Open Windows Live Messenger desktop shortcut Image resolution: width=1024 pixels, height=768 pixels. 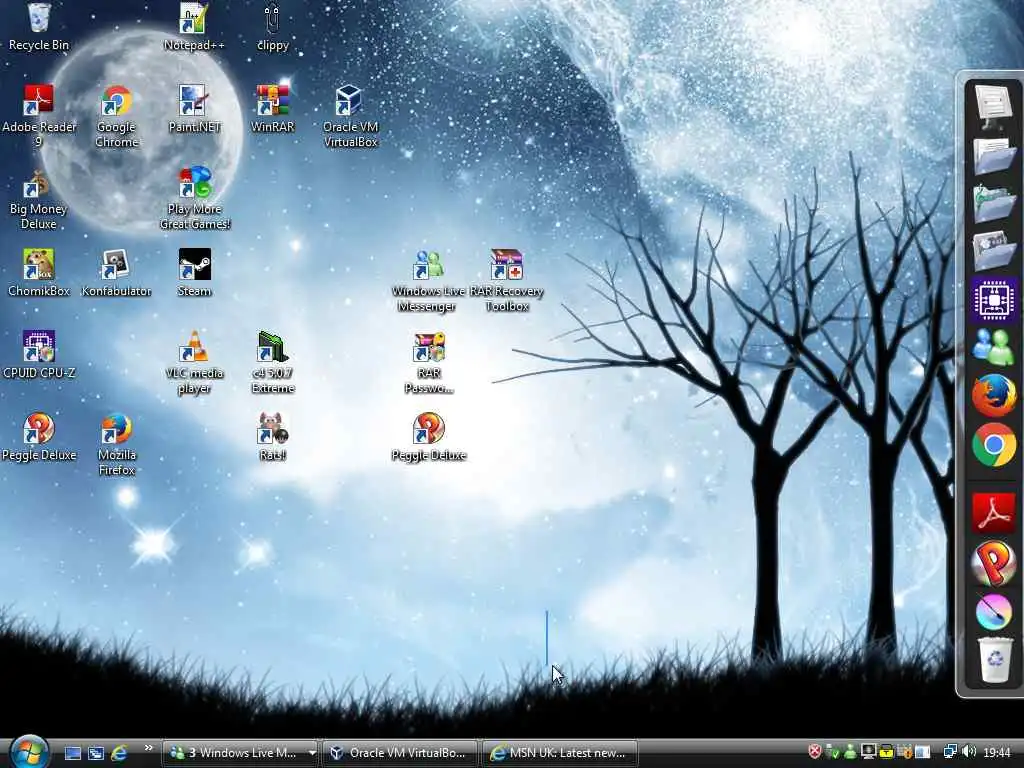pyautogui.click(x=428, y=281)
